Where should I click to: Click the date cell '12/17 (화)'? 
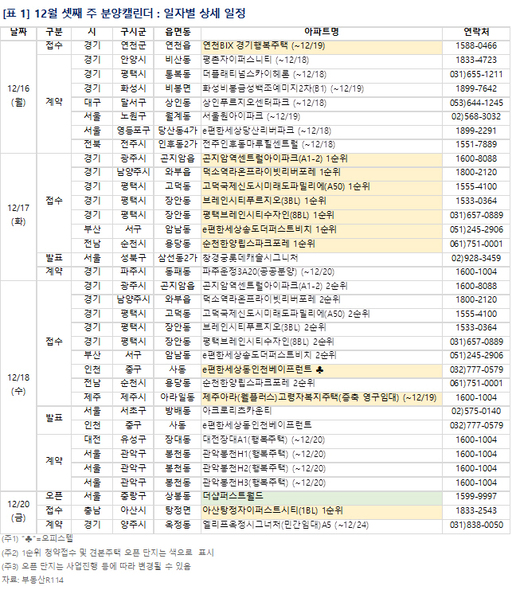[x=18, y=215]
